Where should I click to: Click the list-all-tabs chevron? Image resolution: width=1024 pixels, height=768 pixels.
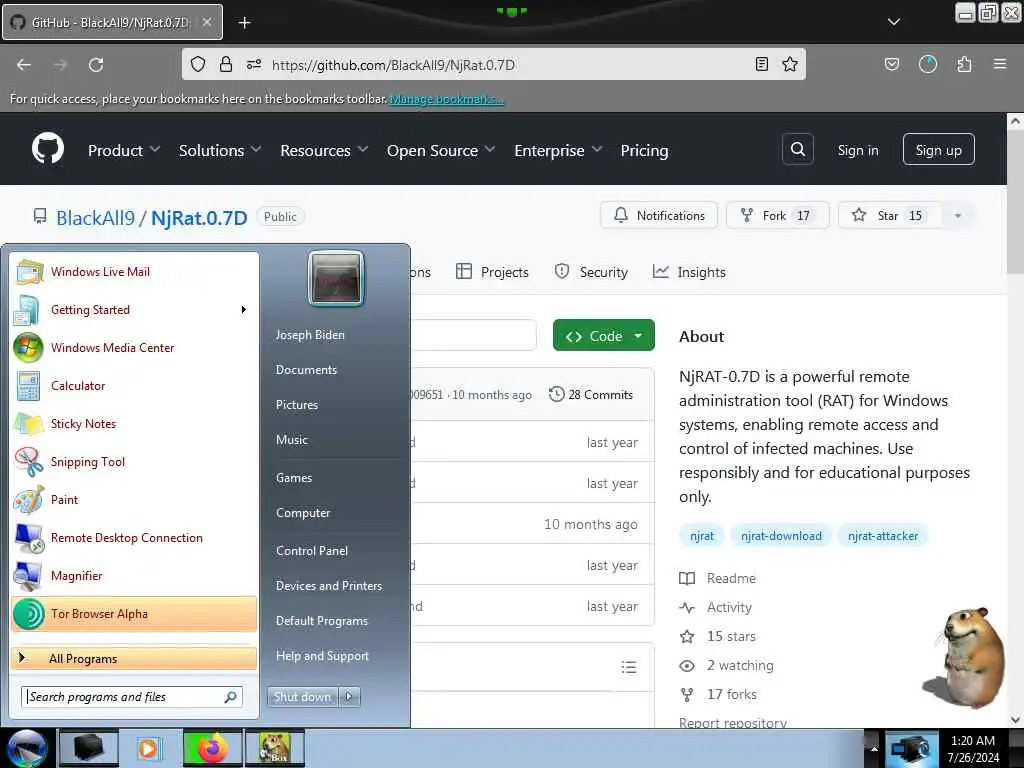click(893, 22)
